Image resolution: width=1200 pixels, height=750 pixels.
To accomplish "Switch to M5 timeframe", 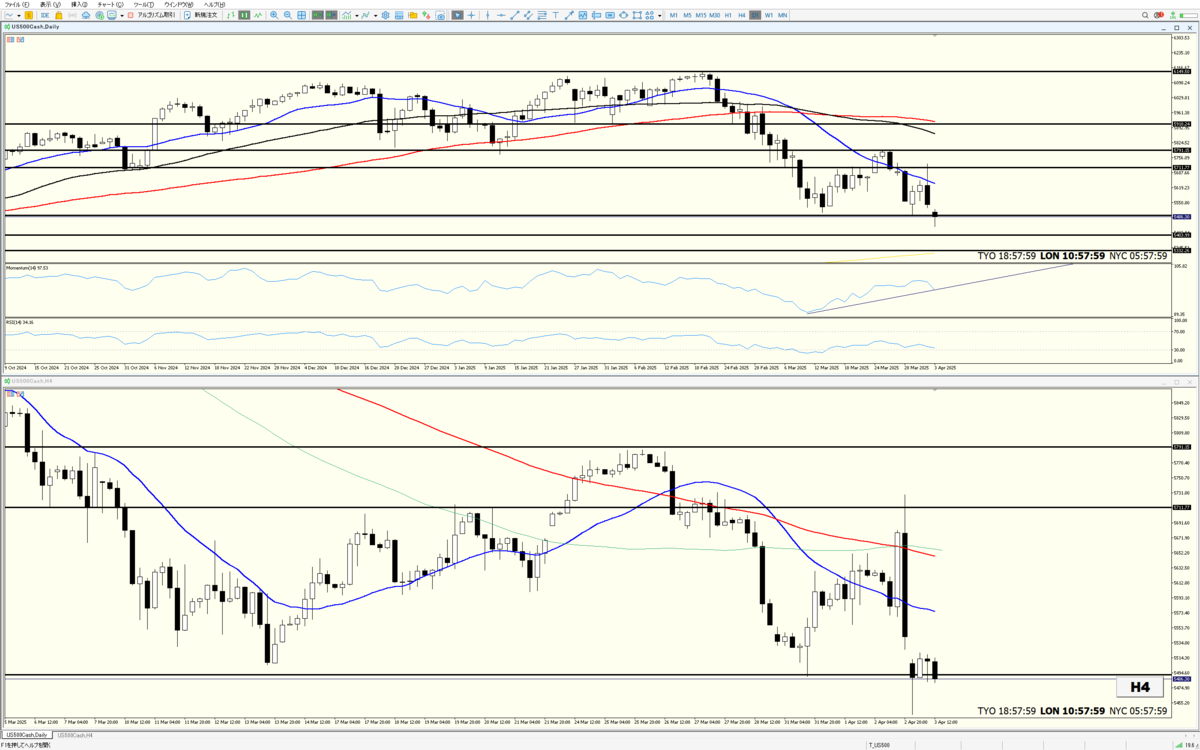I will pyautogui.click(x=687, y=15).
